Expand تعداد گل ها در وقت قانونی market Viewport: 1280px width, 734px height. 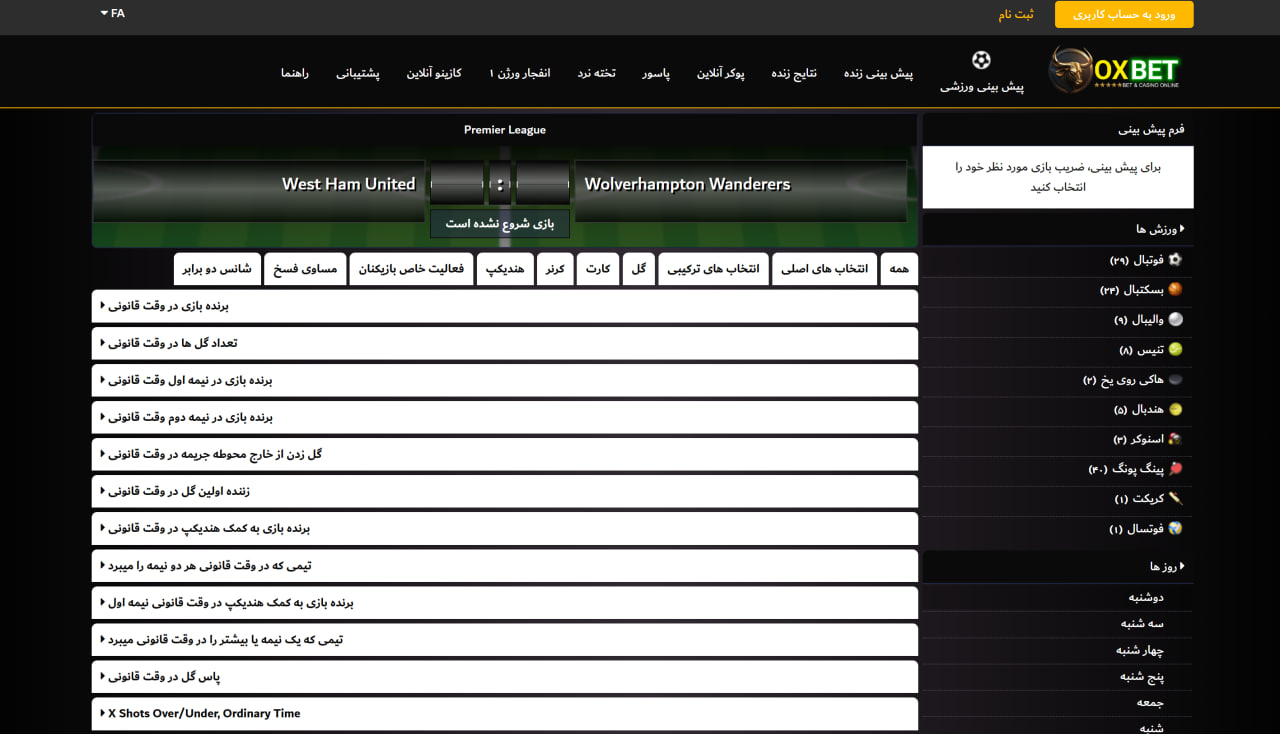[505, 342]
